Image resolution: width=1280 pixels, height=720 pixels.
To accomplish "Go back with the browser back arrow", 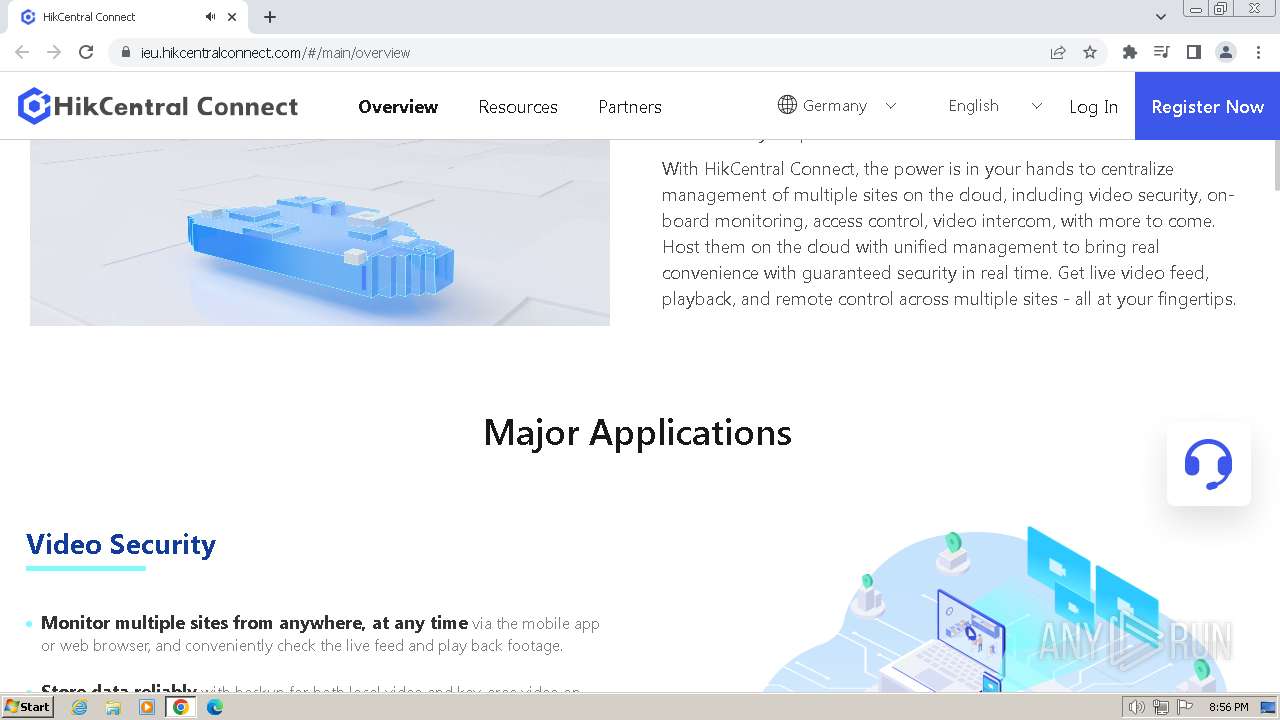I will [22, 52].
